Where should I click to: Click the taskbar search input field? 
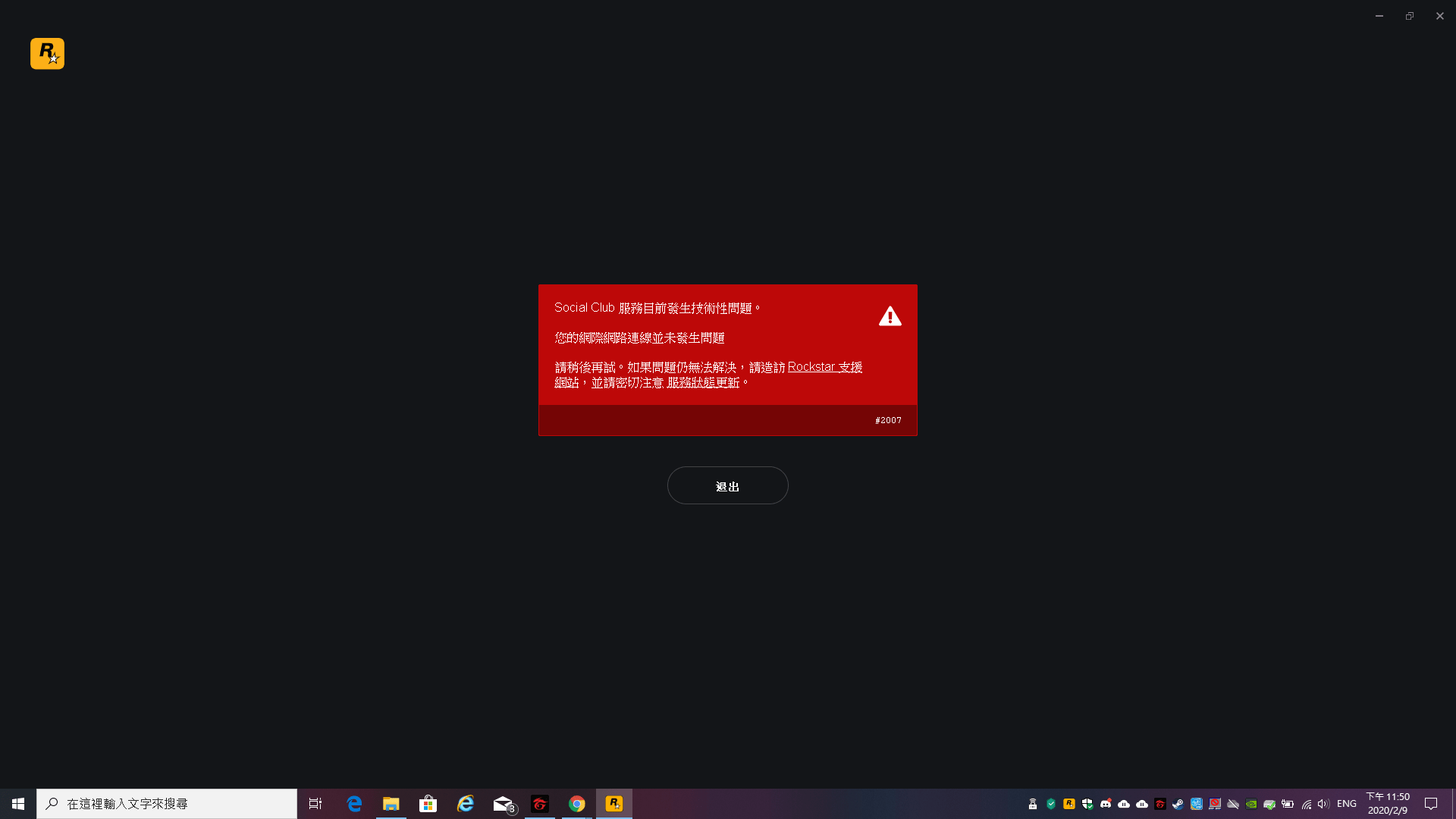pos(167,804)
